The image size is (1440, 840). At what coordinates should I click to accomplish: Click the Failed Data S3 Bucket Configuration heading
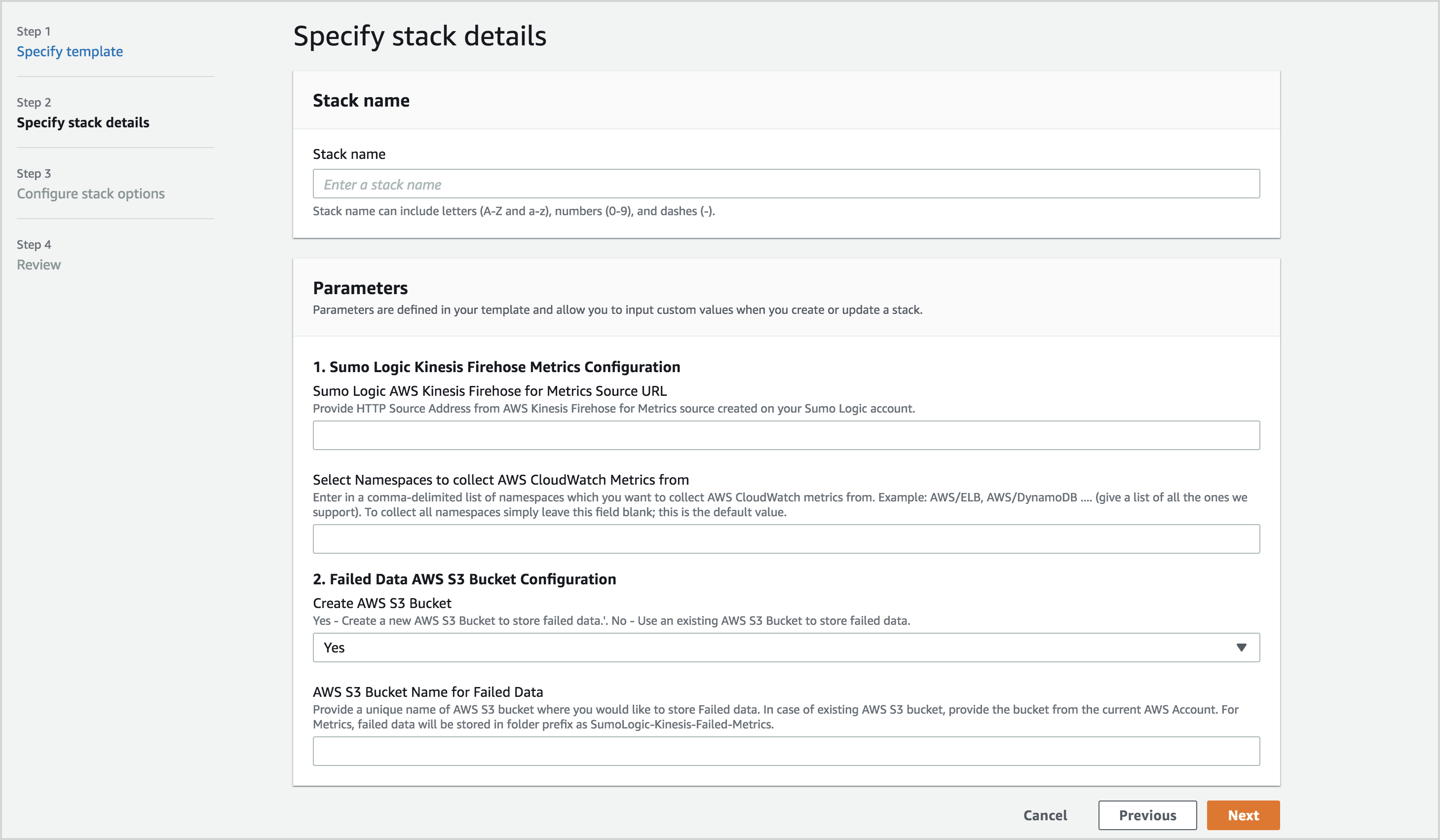464,579
